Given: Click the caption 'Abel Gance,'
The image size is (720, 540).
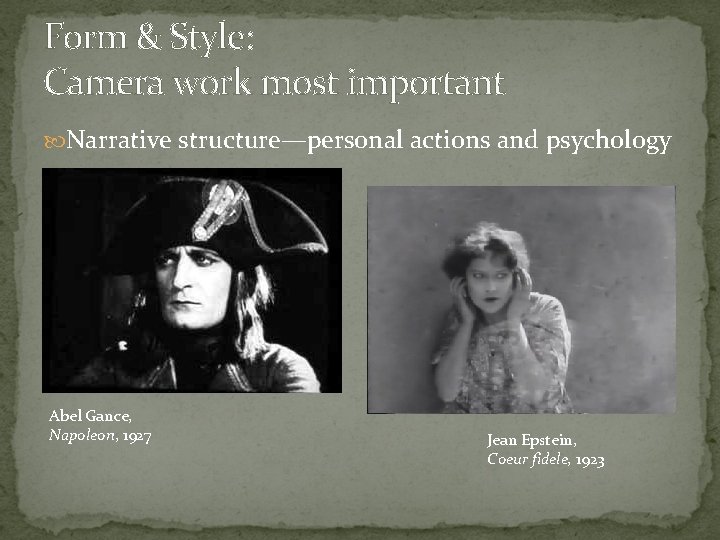Looking at the screenshot, I should [x=90, y=416].
